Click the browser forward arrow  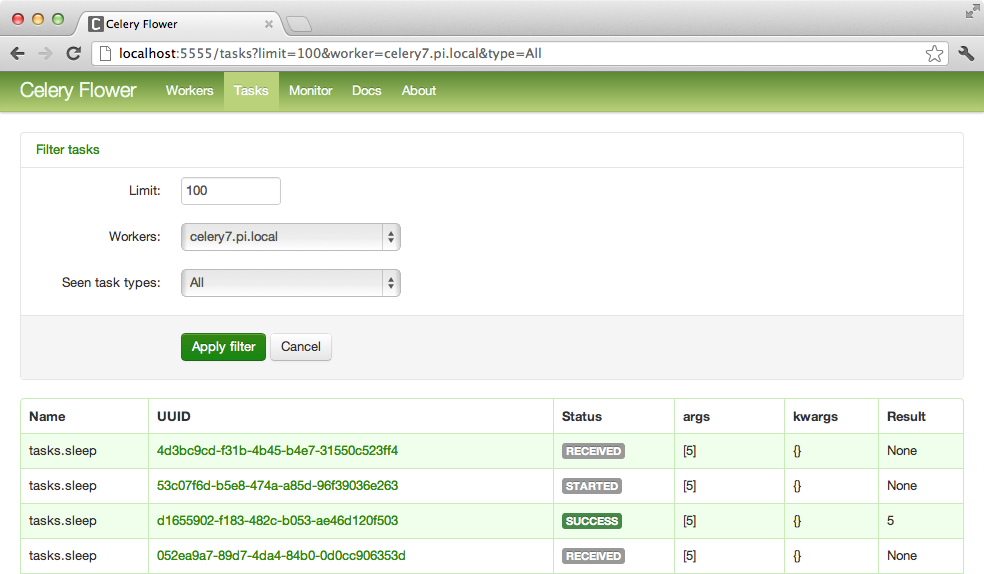45,54
